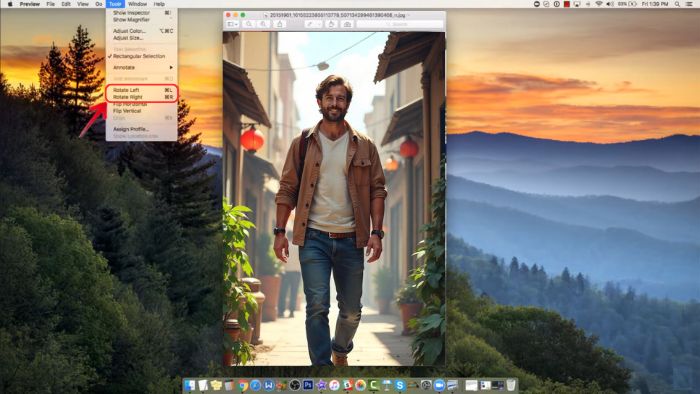Image resolution: width=700 pixels, height=394 pixels.
Task: Open Notification Center icon
Action: click(689, 4)
